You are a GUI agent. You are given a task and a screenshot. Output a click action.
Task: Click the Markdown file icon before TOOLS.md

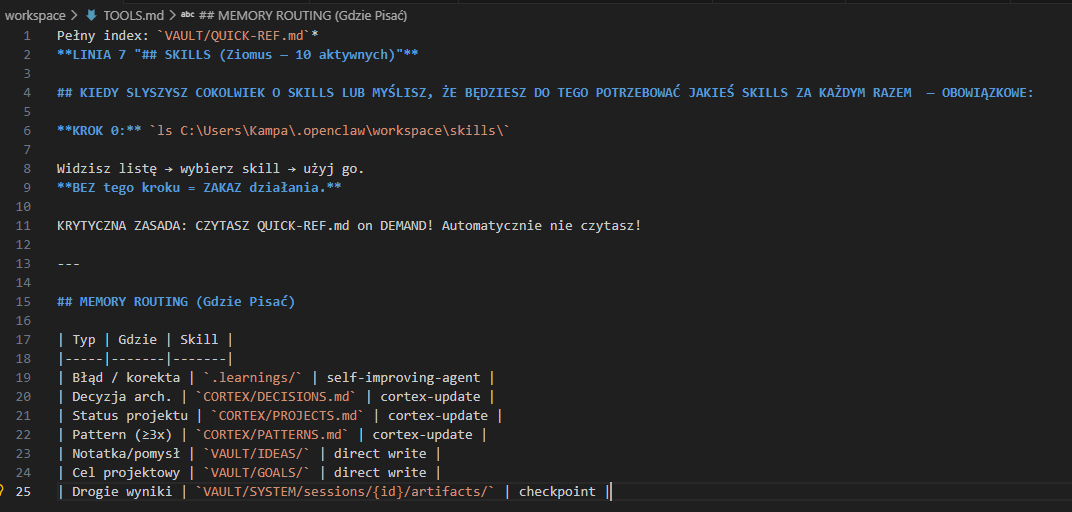coord(92,16)
